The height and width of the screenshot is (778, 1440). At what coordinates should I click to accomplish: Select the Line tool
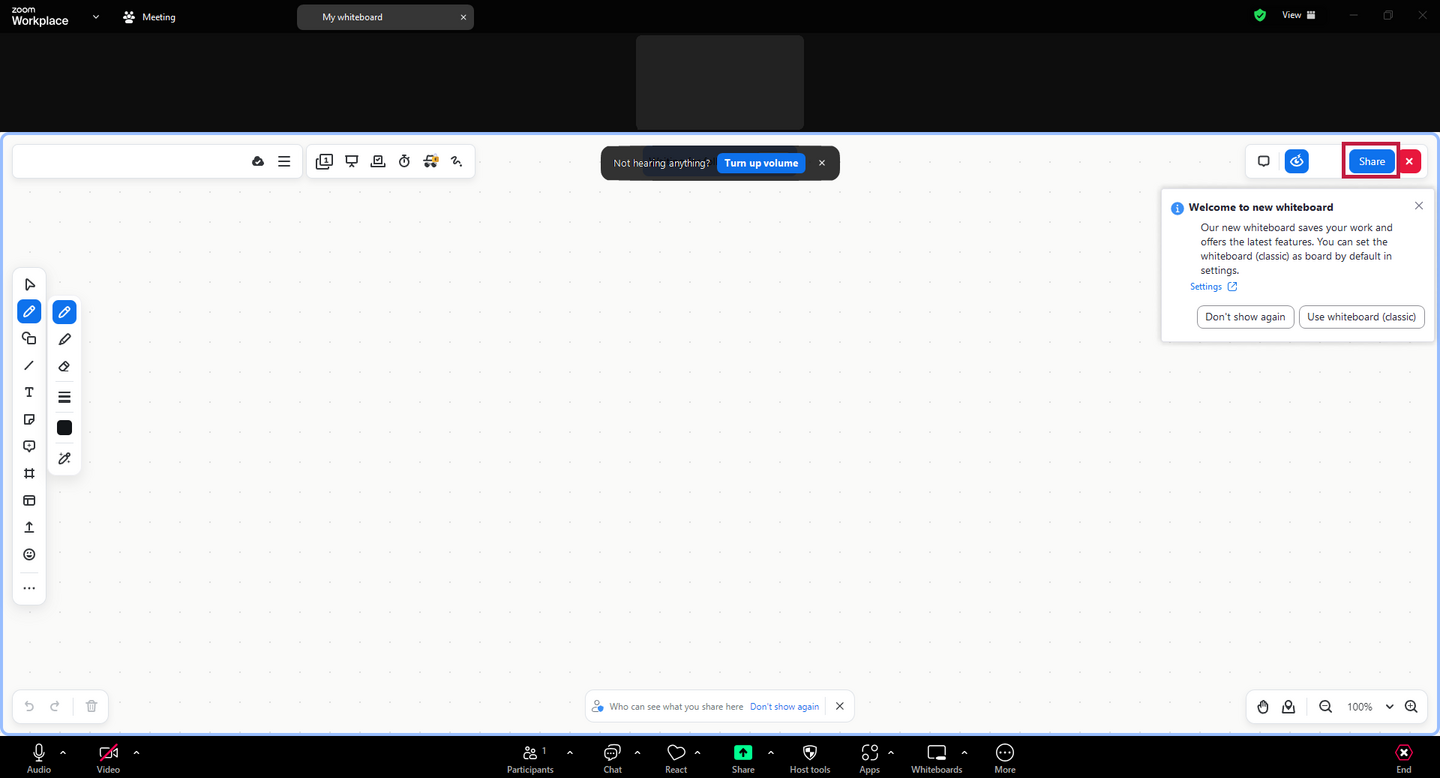pos(29,366)
